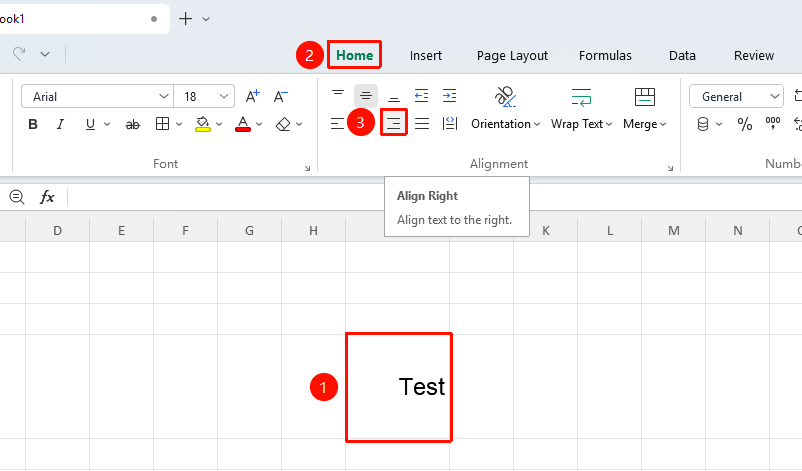Click the fx insert function icon
The image size is (802, 471).
pyautogui.click(x=47, y=197)
